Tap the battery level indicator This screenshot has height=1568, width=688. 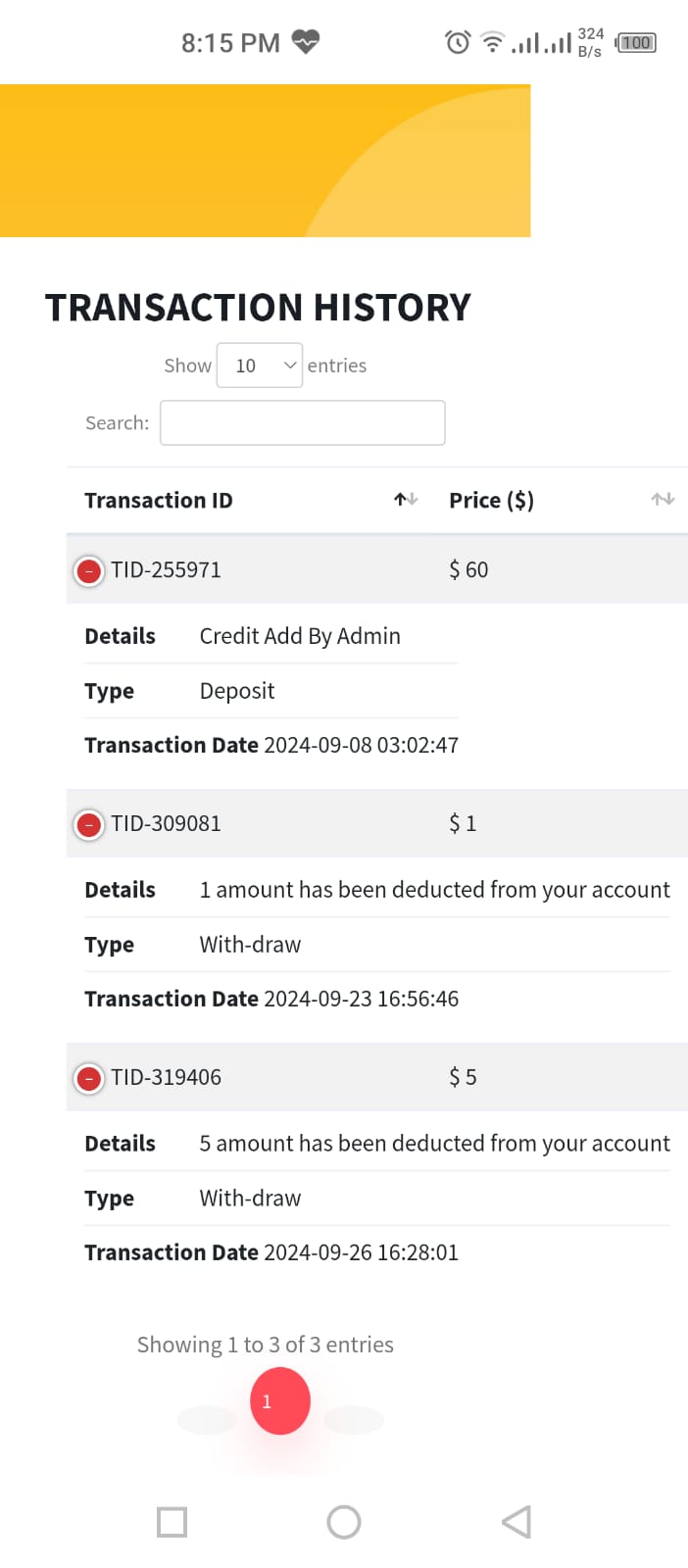pos(636,42)
